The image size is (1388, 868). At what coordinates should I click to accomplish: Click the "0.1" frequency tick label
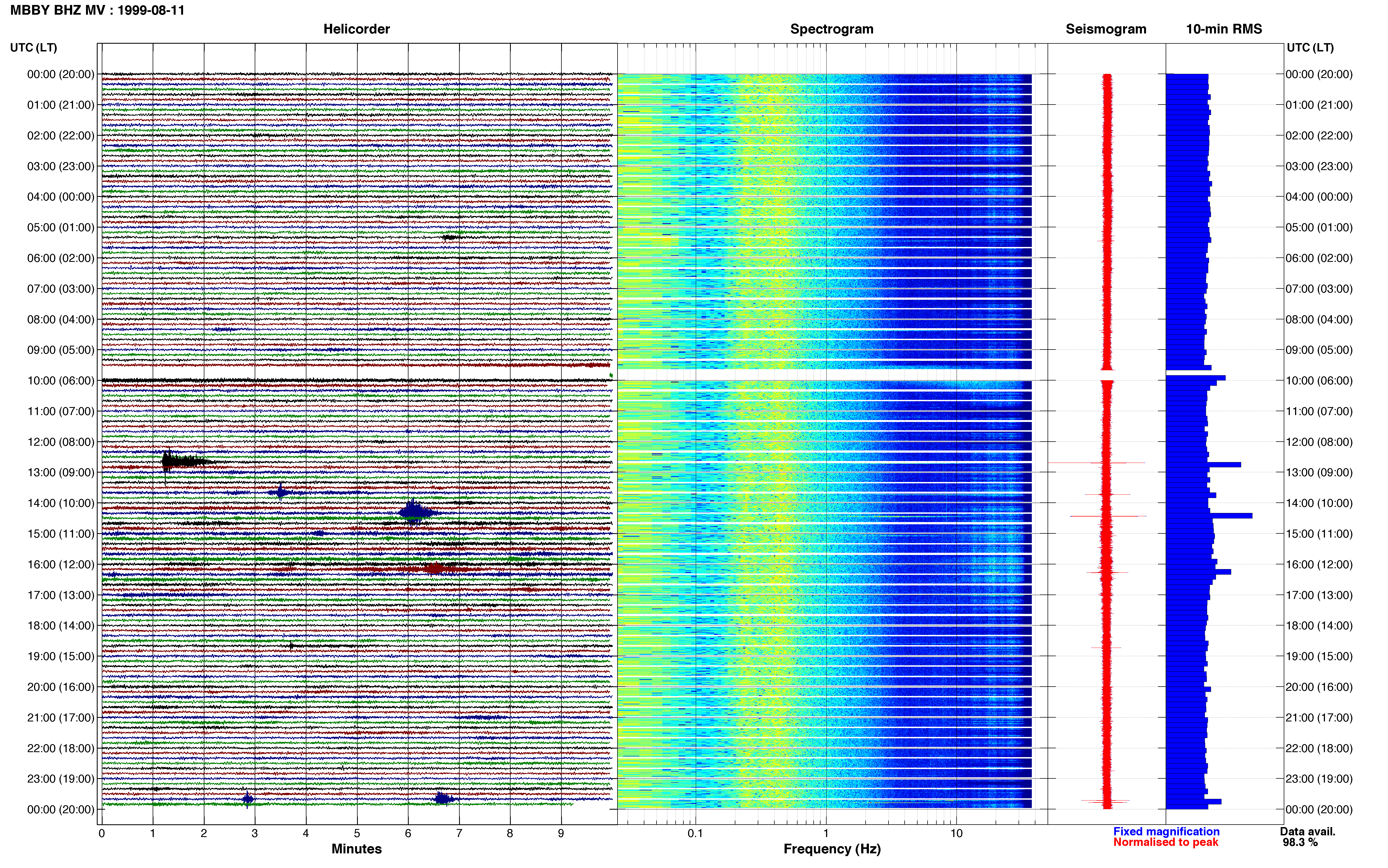point(695,833)
